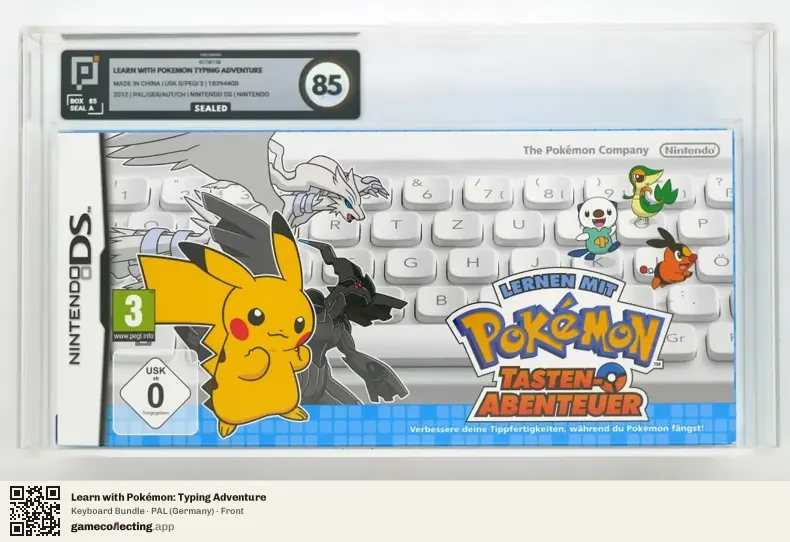The width and height of the screenshot is (790, 542).
Task: Click the Keyboard Bundle · PAL (Germany) · Front subtitle
Action: [x=157, y=511]
